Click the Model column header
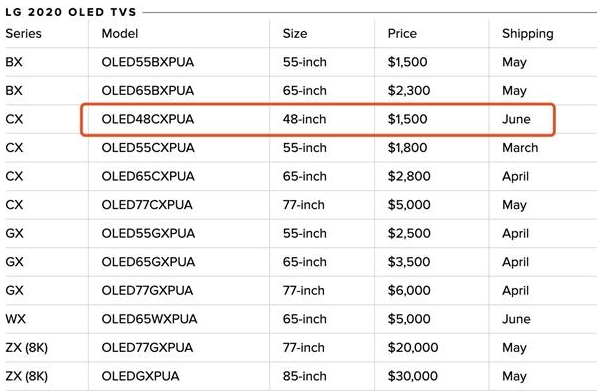The width and height of the screenshot is (603, 392). [120, 33]
